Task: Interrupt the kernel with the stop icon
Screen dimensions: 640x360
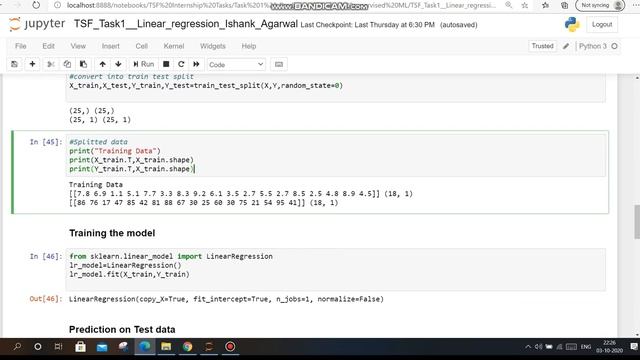Action: [x=166, y=64]
